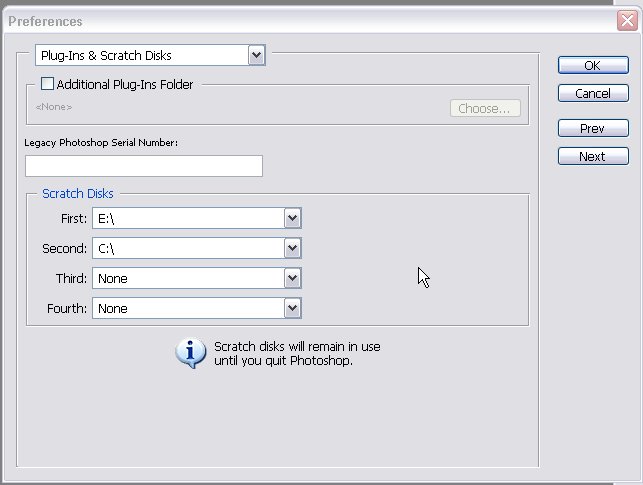Go to previous preferences page with Prev
The image size is (643, 485).
(593, 128)
